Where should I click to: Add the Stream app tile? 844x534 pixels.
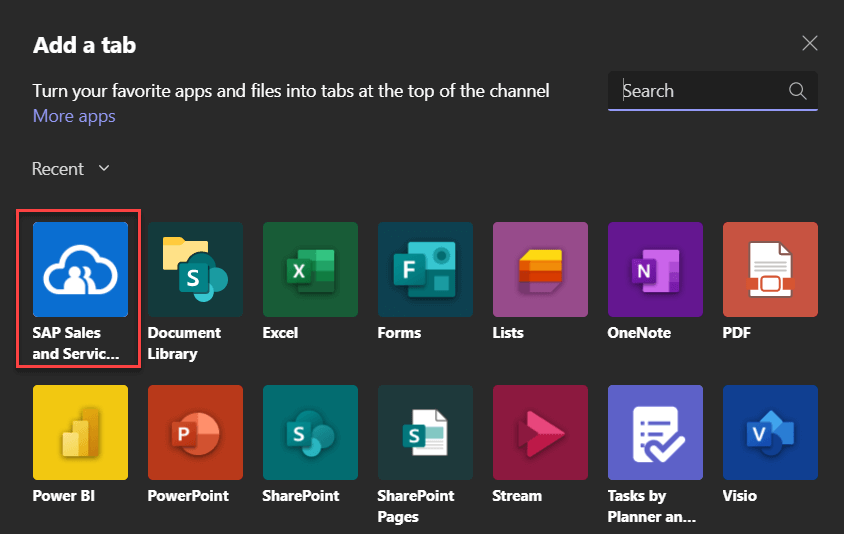[540, 432]
